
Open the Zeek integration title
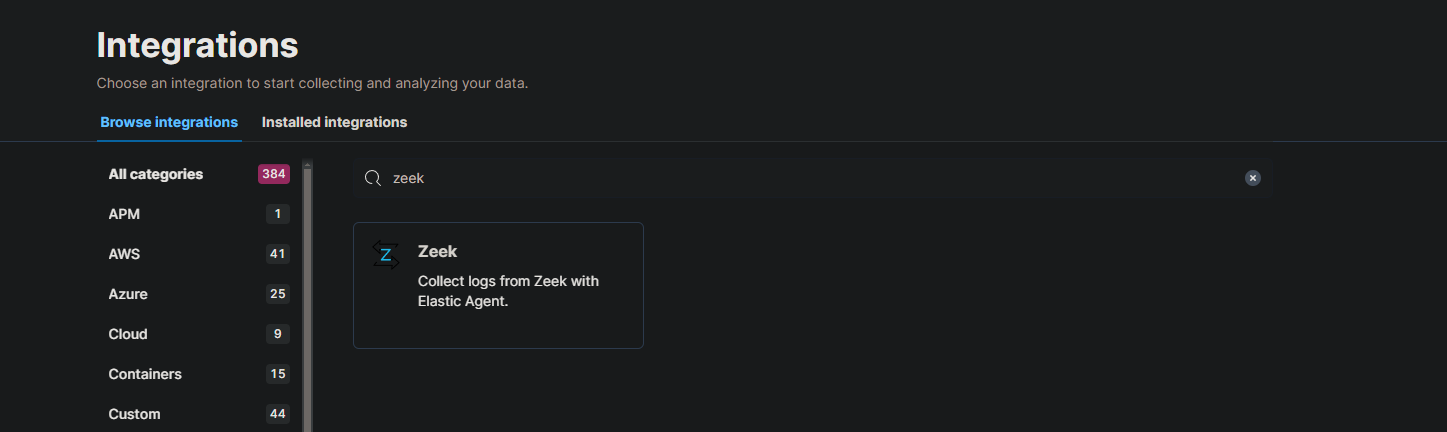point(437,252)
